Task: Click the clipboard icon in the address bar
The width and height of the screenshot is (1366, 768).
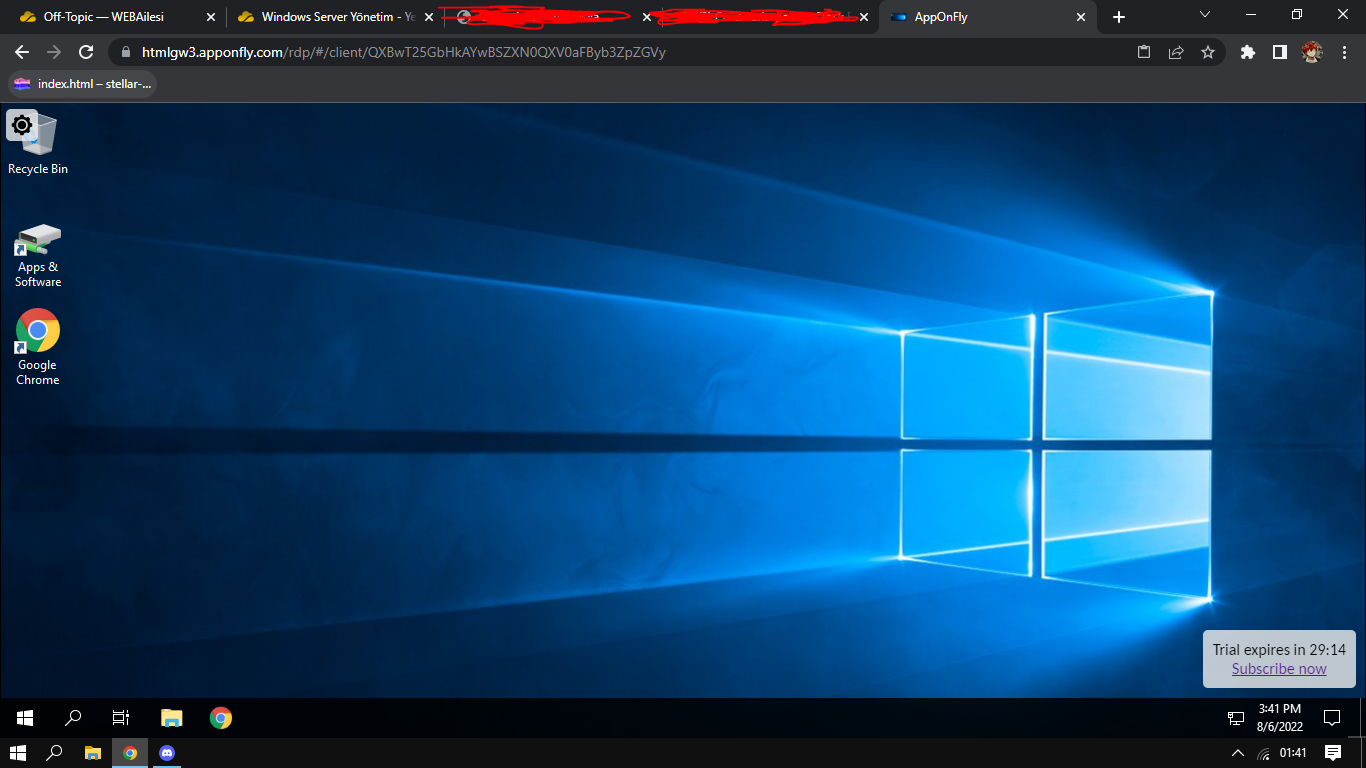Action: 1144,52
